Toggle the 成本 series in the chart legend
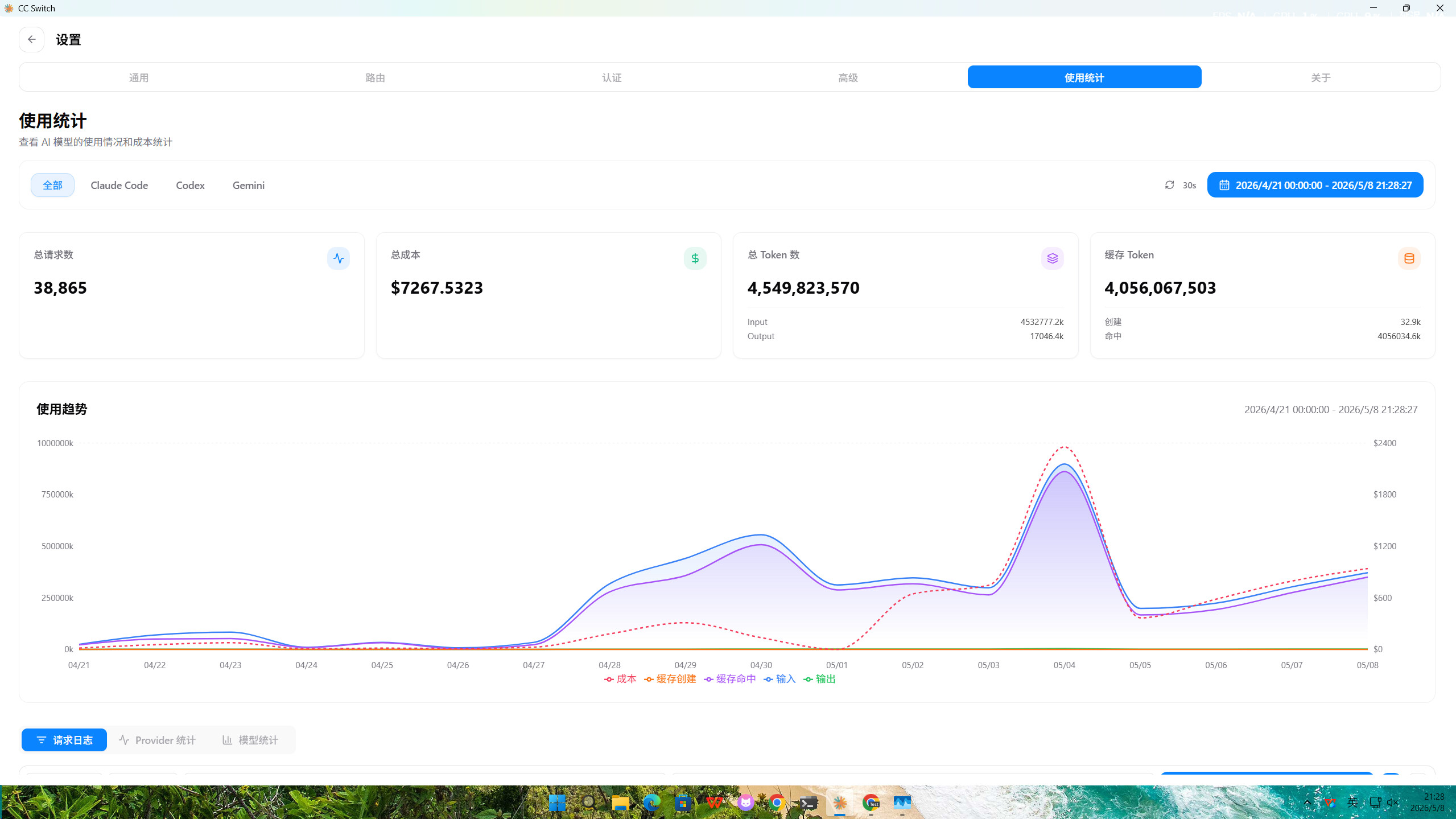Image resolution: width=1456 pixels, height=819 pixels. [x=620, y=678]
